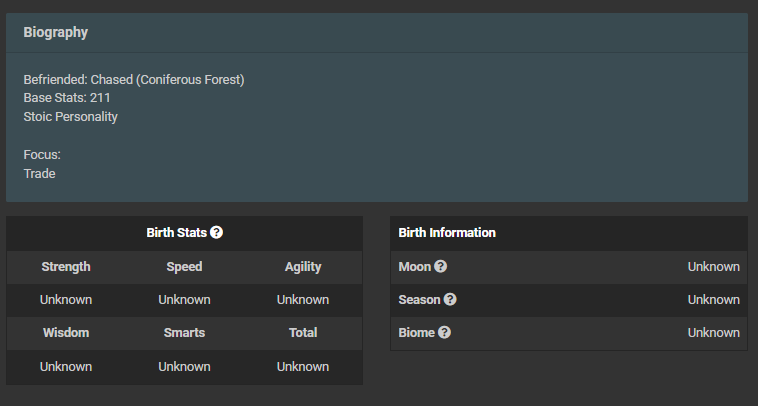Screen dimensions: 758x406
Task: Click the Befriended: Chased (Coniferous Forest) text
Action: 134,79
